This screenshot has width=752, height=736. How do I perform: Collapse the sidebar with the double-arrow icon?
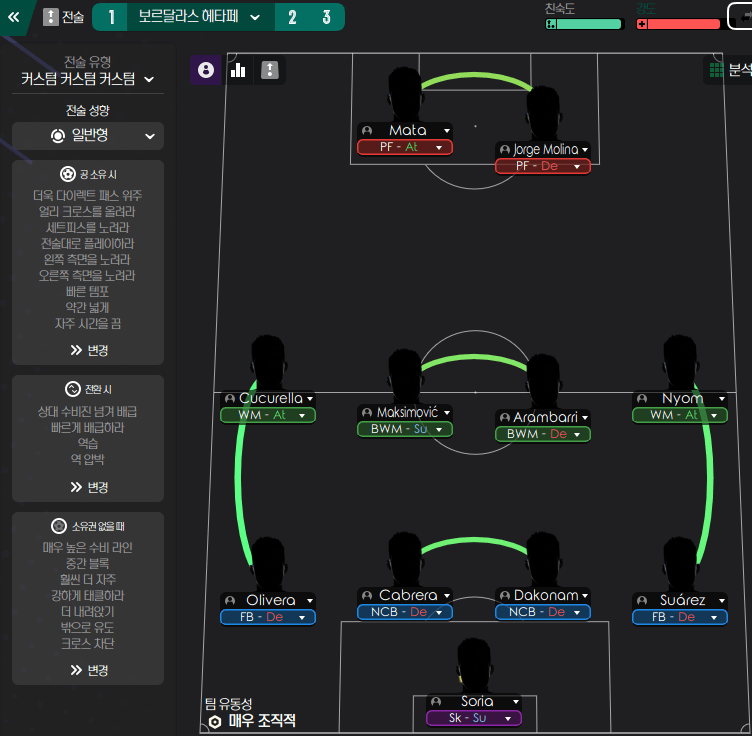coord(13,17)
